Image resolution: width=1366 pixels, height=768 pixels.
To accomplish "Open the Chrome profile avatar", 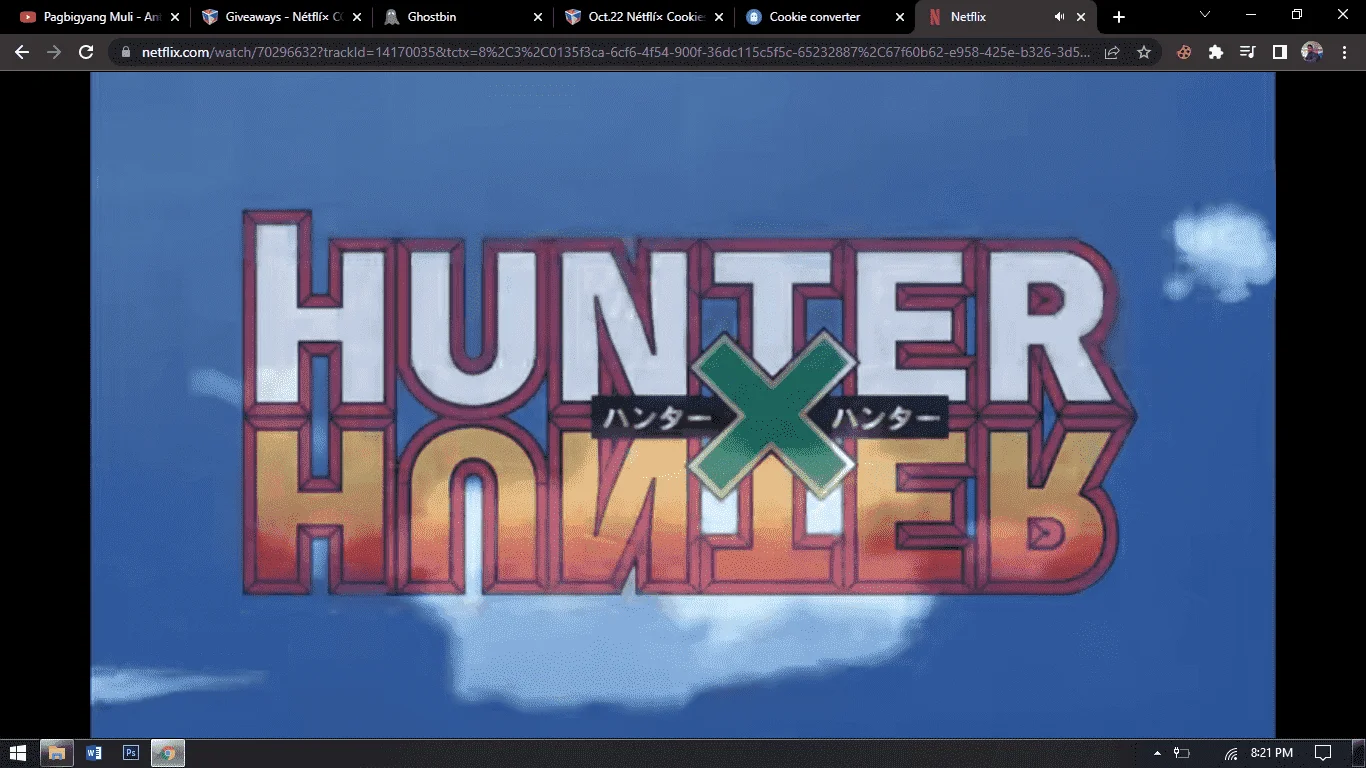I will [x=1312, y=52].
